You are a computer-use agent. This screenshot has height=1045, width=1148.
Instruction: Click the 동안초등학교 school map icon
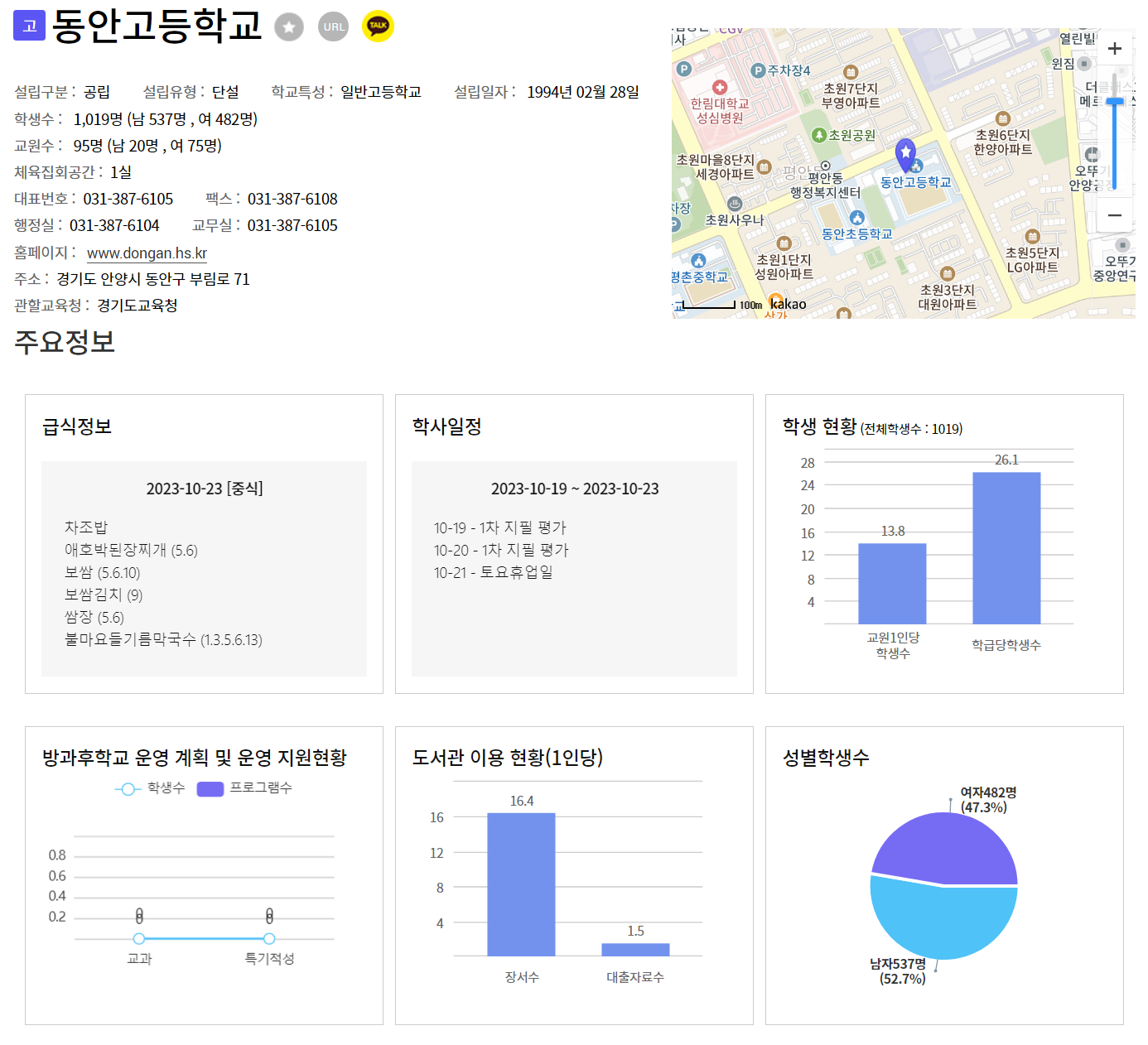[x=856, y=218]
